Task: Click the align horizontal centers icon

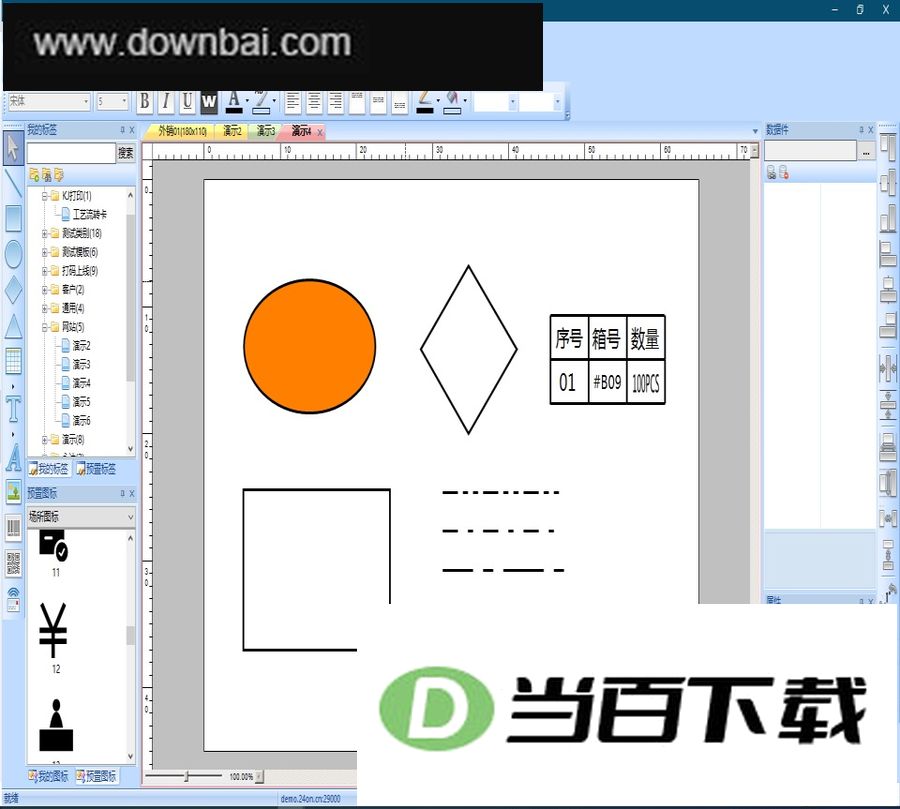Action: pos(887,289)
